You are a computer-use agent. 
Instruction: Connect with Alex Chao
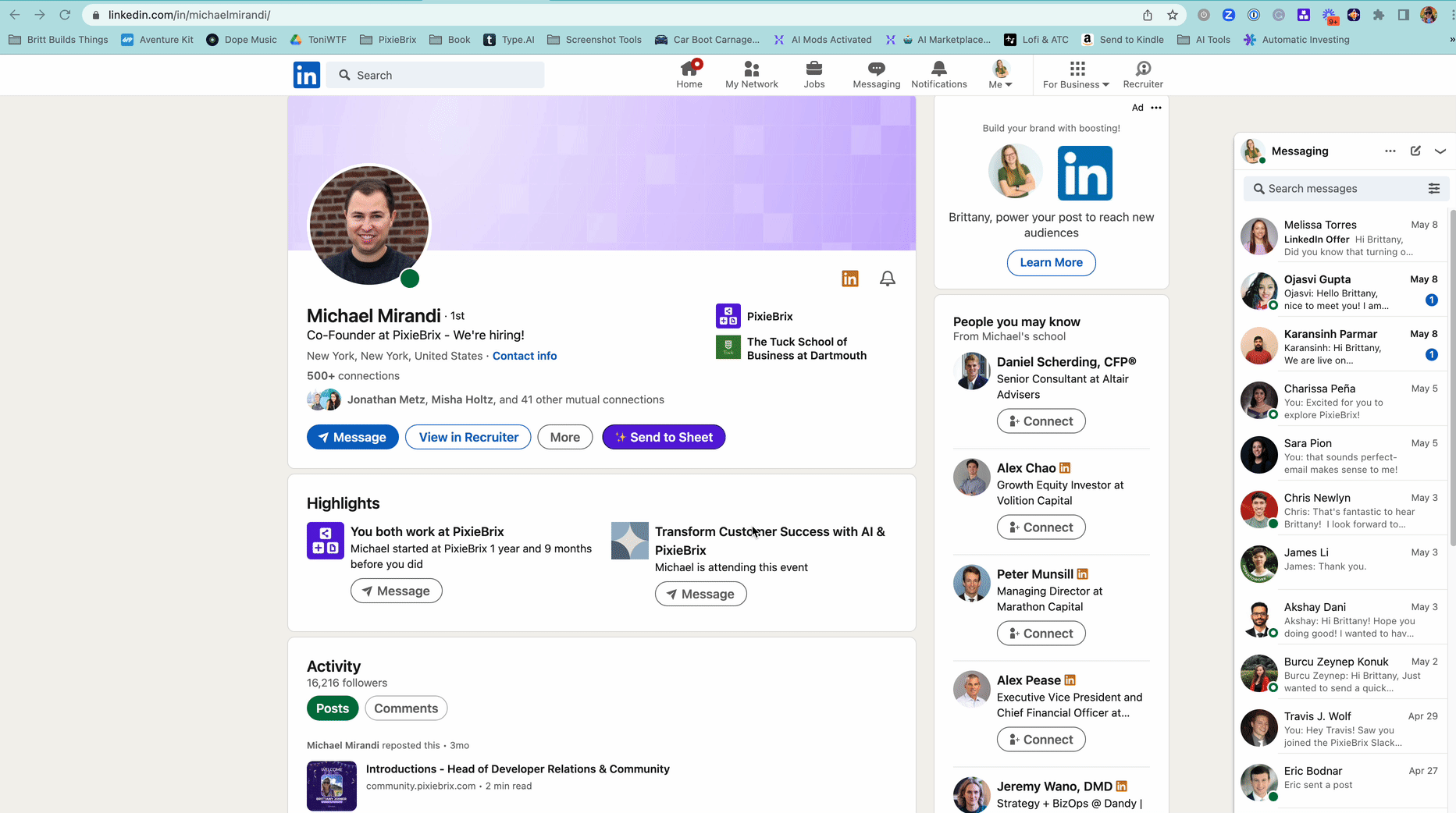click(x=1041, y=527)
